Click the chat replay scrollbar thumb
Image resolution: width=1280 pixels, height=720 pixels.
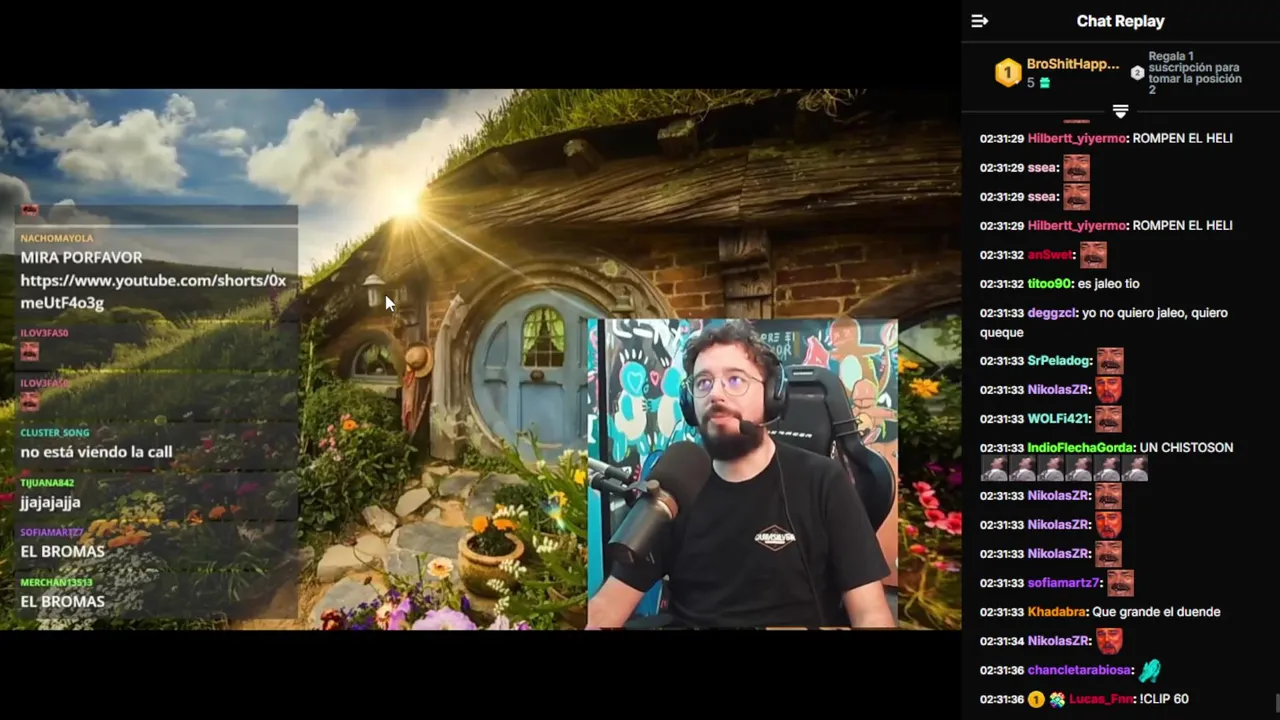[1276, 703]
